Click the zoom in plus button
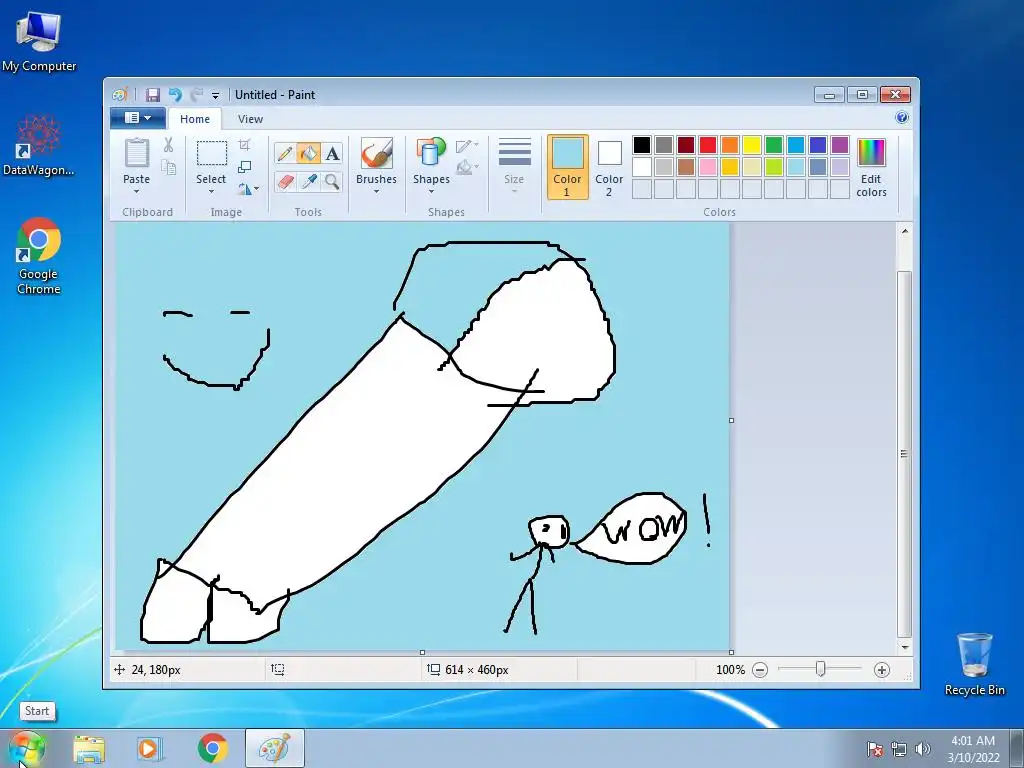This screenshot has height=768, width=1024. click(x=882, y=670)
